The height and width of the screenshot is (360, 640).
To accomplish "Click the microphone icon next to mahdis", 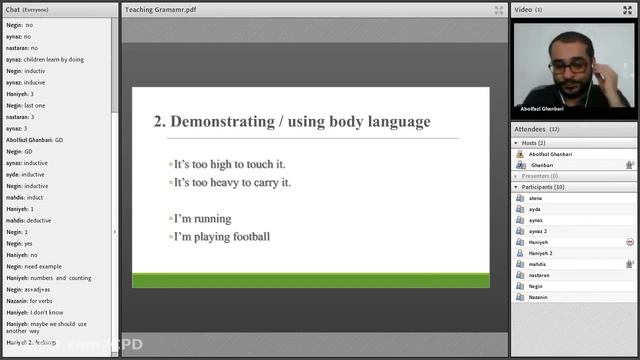I will pyautogui.click(x=630, y=264).
